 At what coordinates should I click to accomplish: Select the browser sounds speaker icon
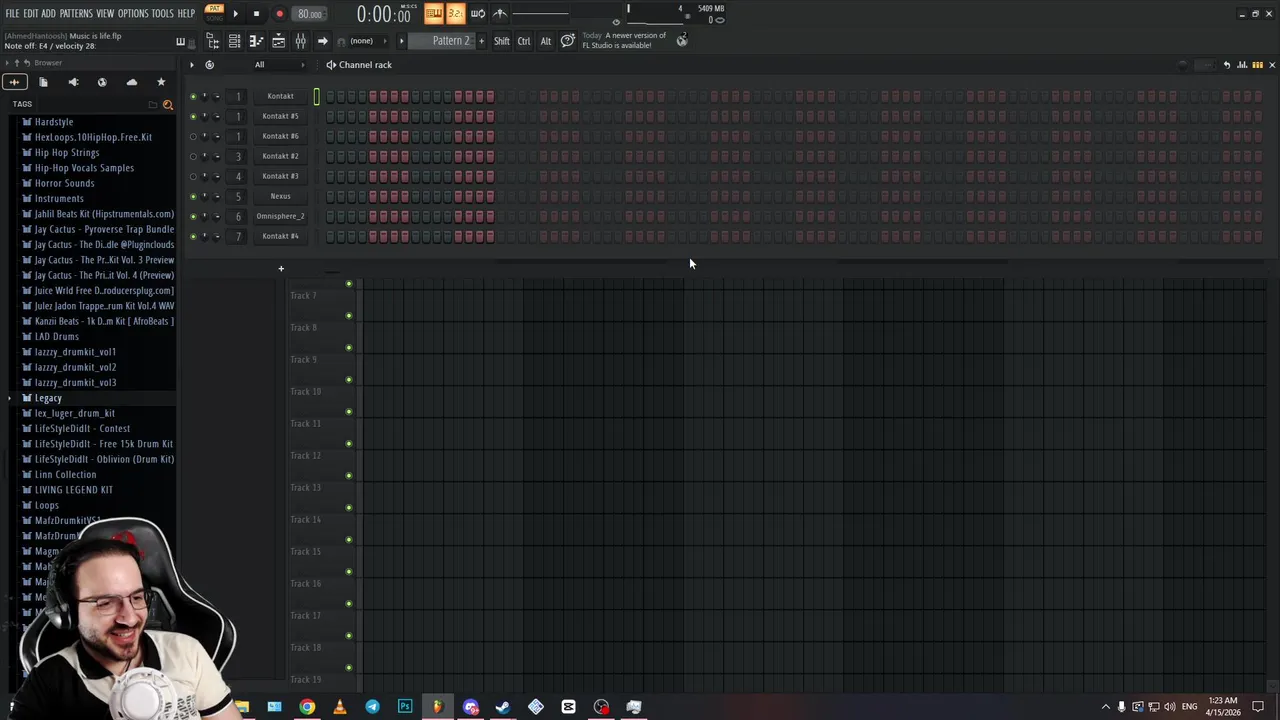[x=73, y=82]
